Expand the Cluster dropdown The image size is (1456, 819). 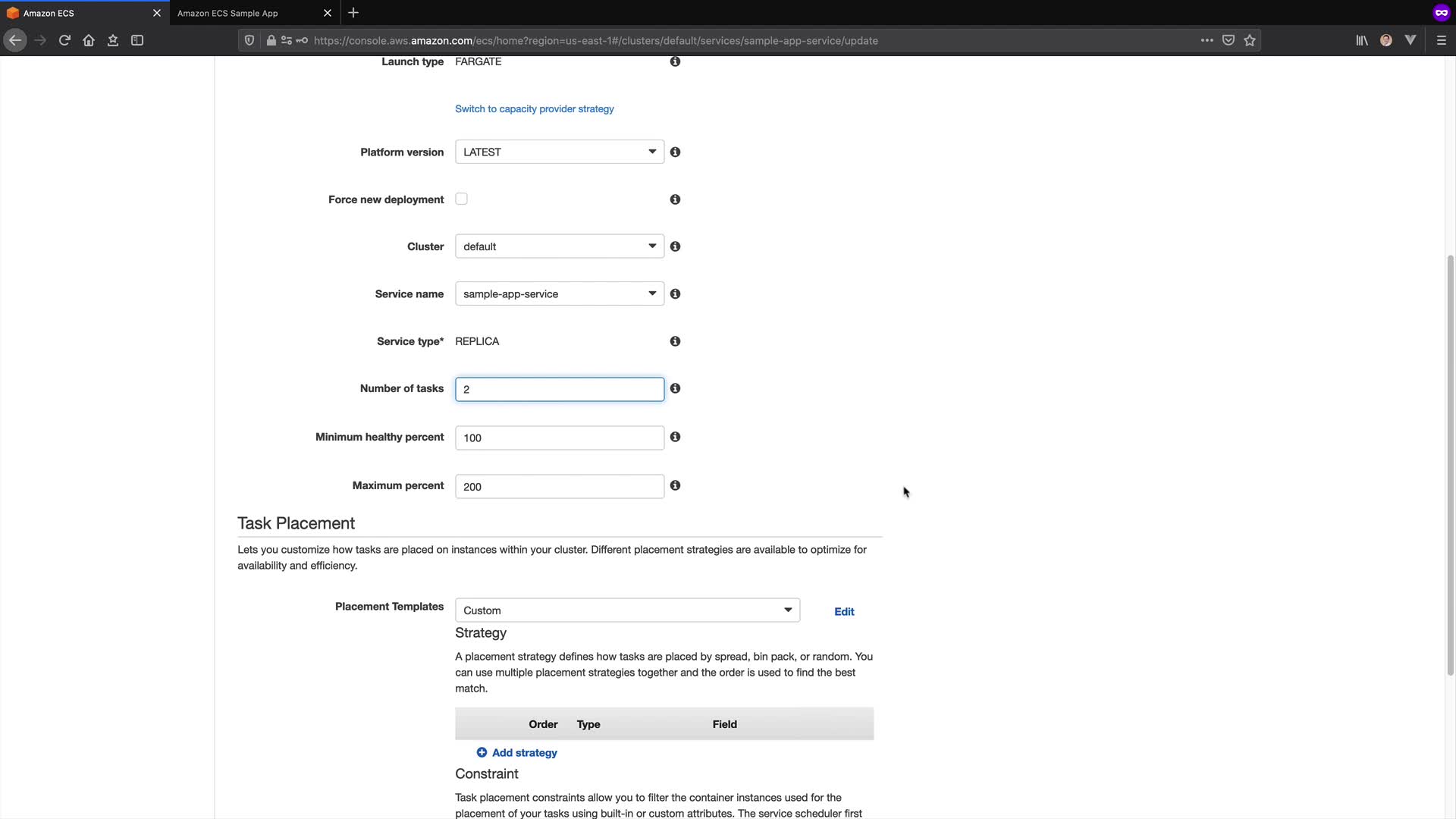pyautogui.click(x=559, y=246)
